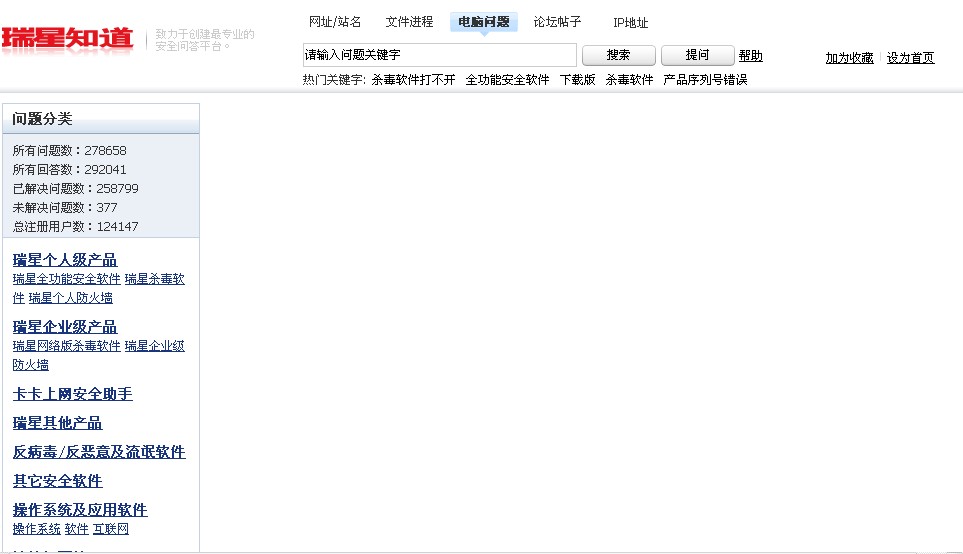Open the 瑞星企业级产品 category

pyautogui.click(x=65, y=327)
